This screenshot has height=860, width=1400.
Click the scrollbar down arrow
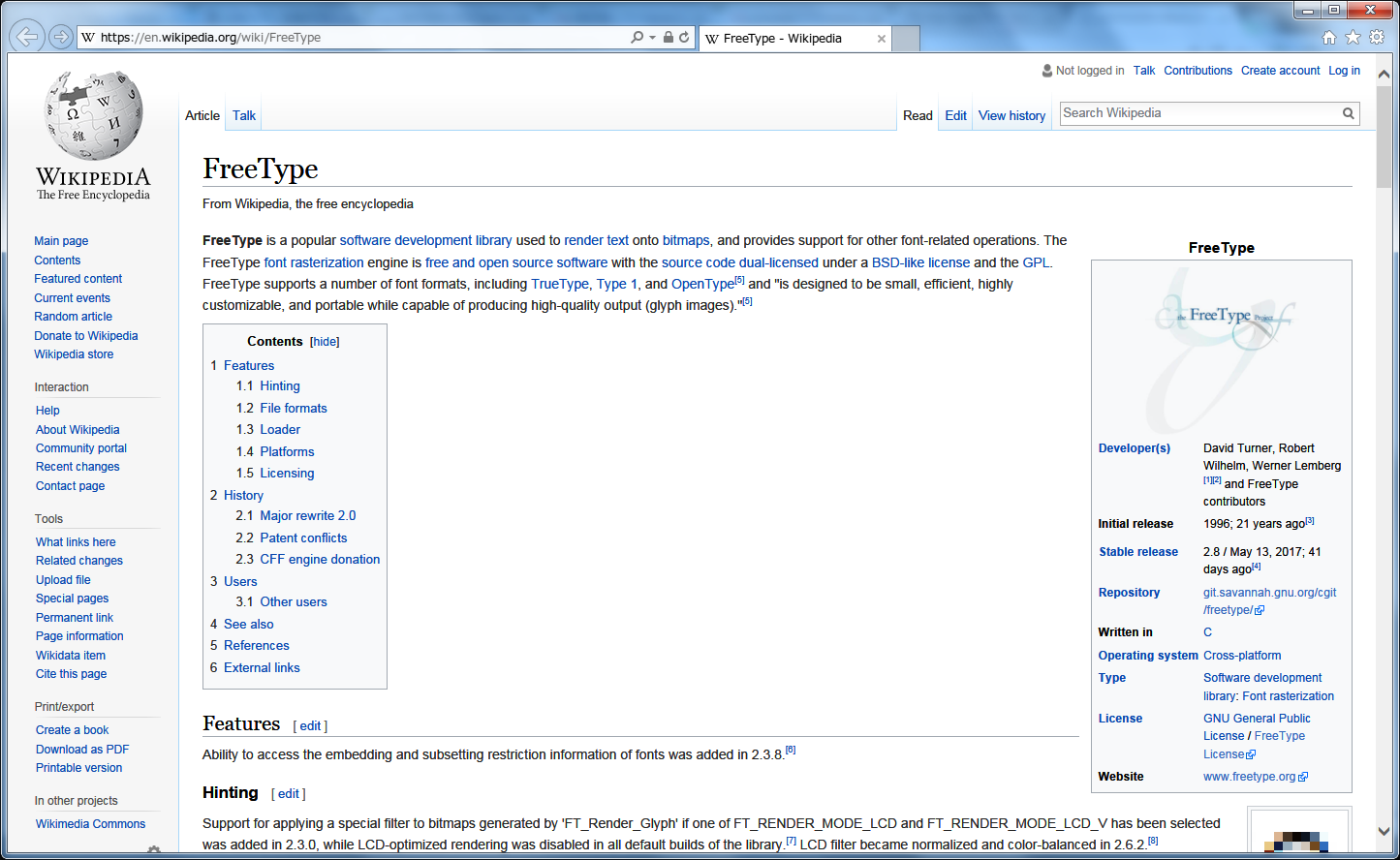[x=1384, y=831]
